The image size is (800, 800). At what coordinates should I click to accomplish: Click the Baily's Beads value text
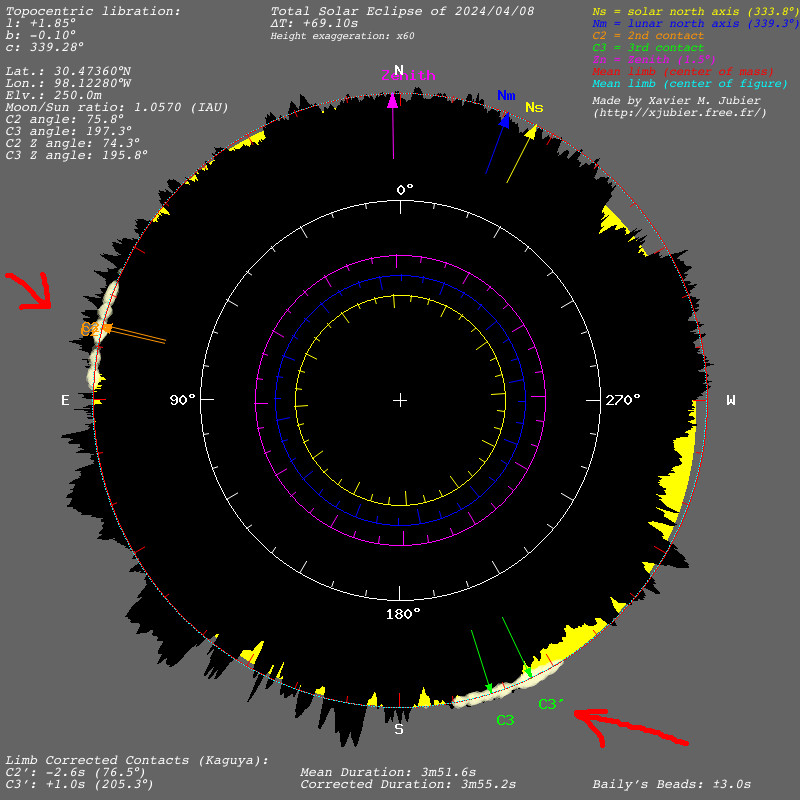click(x=671, y=785)
